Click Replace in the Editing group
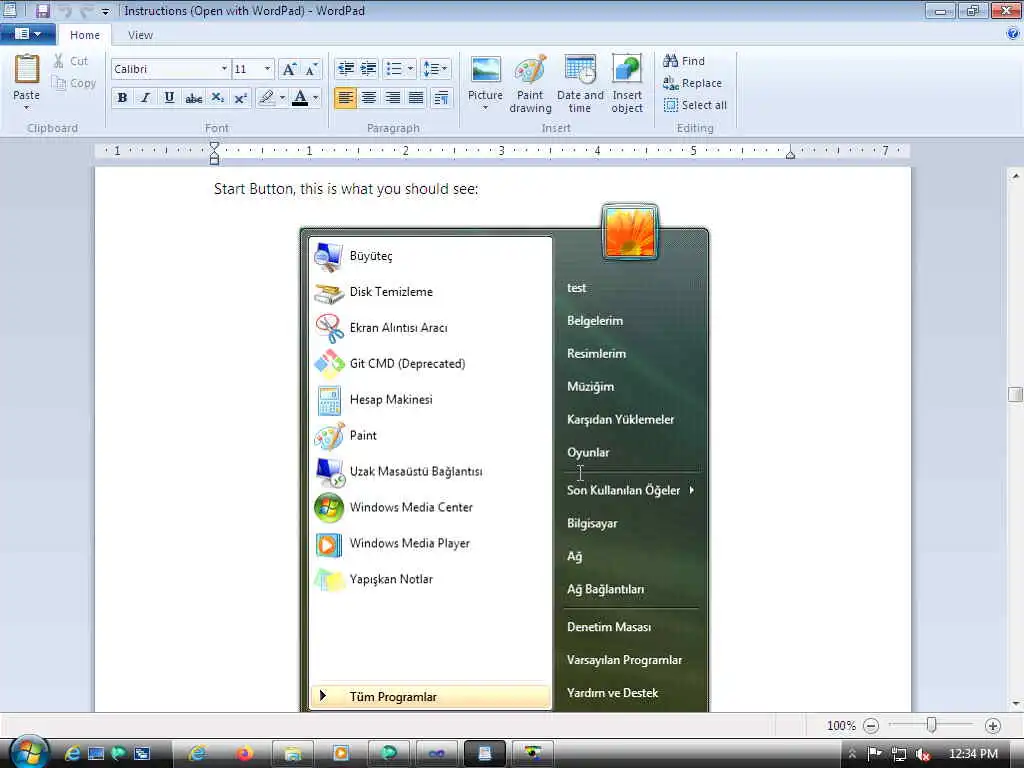1024x768 pixels. click(693, 83)
